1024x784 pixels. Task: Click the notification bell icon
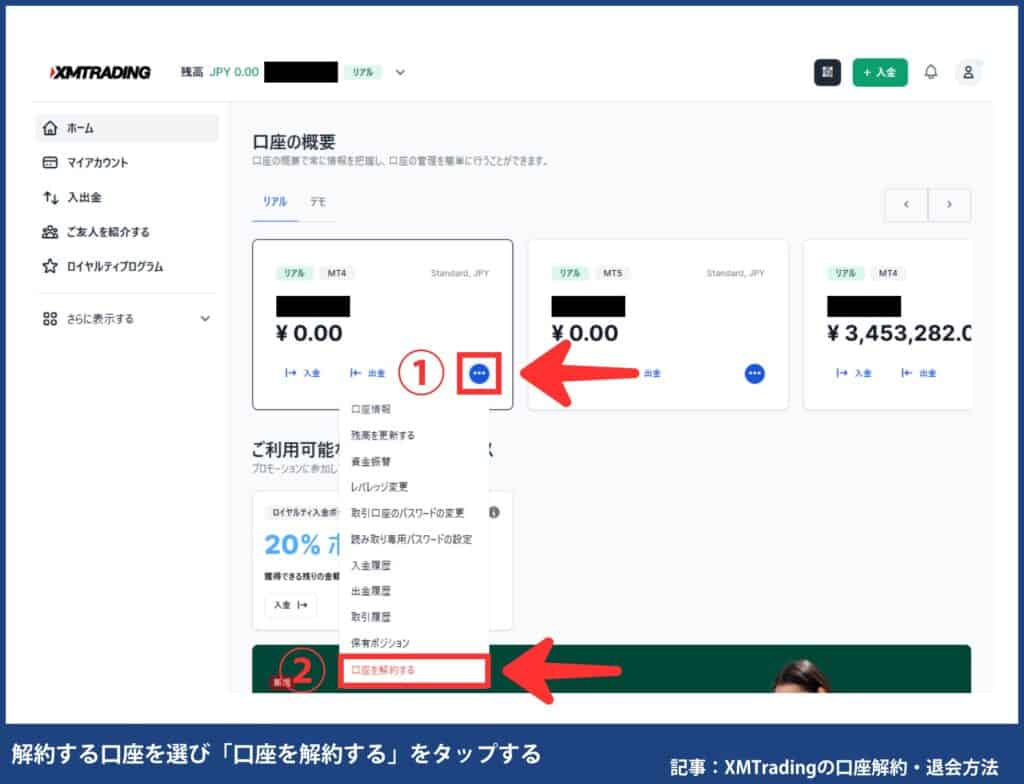tap(932, 72)
